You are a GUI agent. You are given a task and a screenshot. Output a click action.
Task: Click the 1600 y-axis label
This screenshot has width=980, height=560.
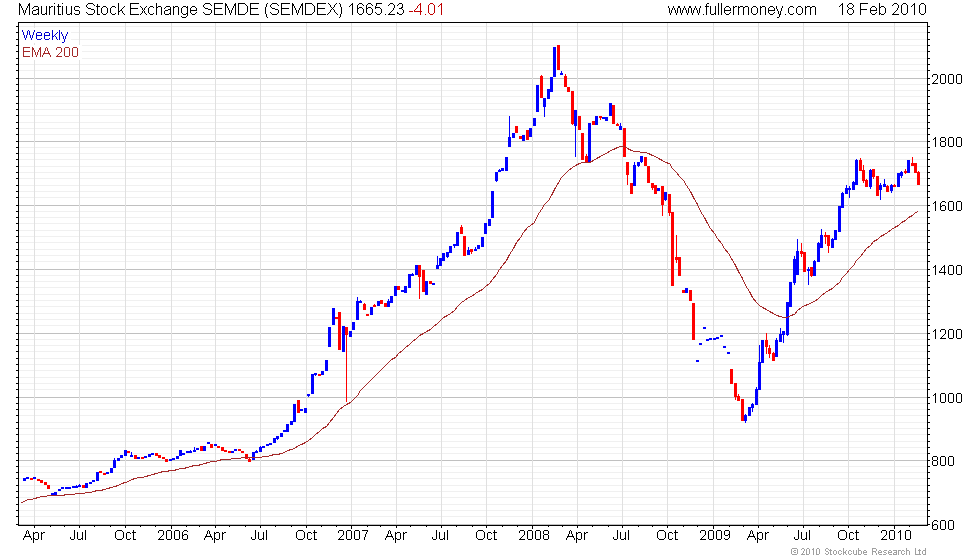coord(947,206)
